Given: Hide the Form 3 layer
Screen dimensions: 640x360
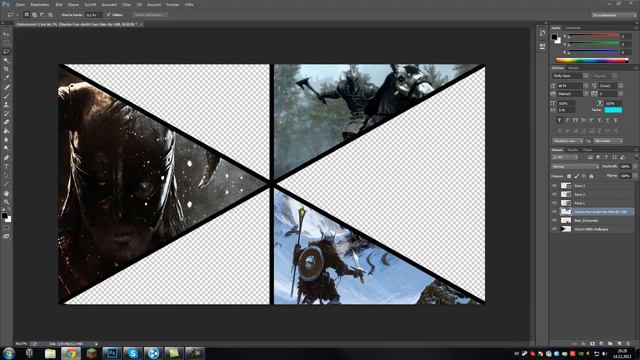Looking at the screenshot, I should pyautogui.click(x=554, y=186).
